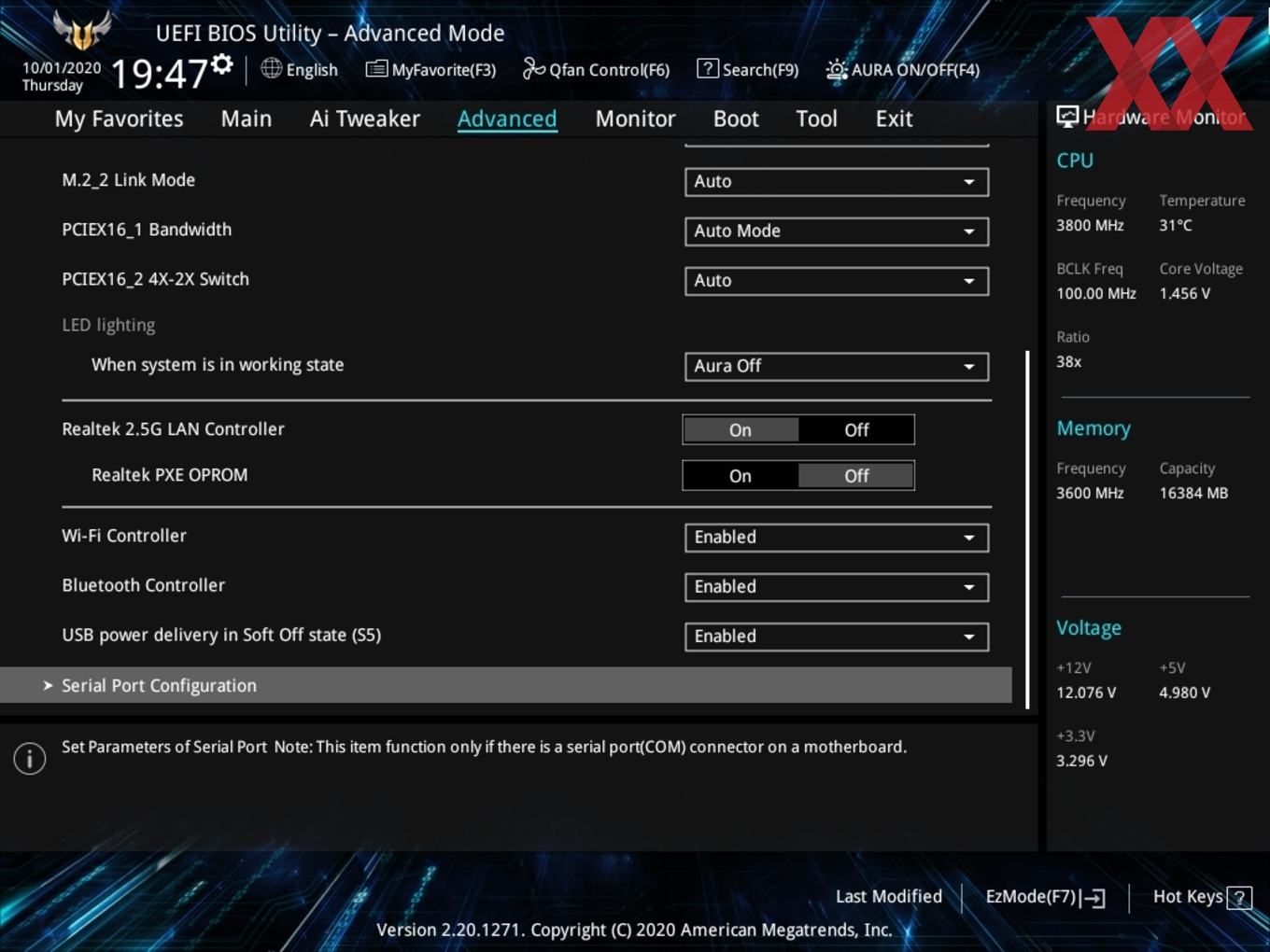Click the Ratio 38x value
The height and width of the screenshot is (952, 1270).
click(1069, 361)
